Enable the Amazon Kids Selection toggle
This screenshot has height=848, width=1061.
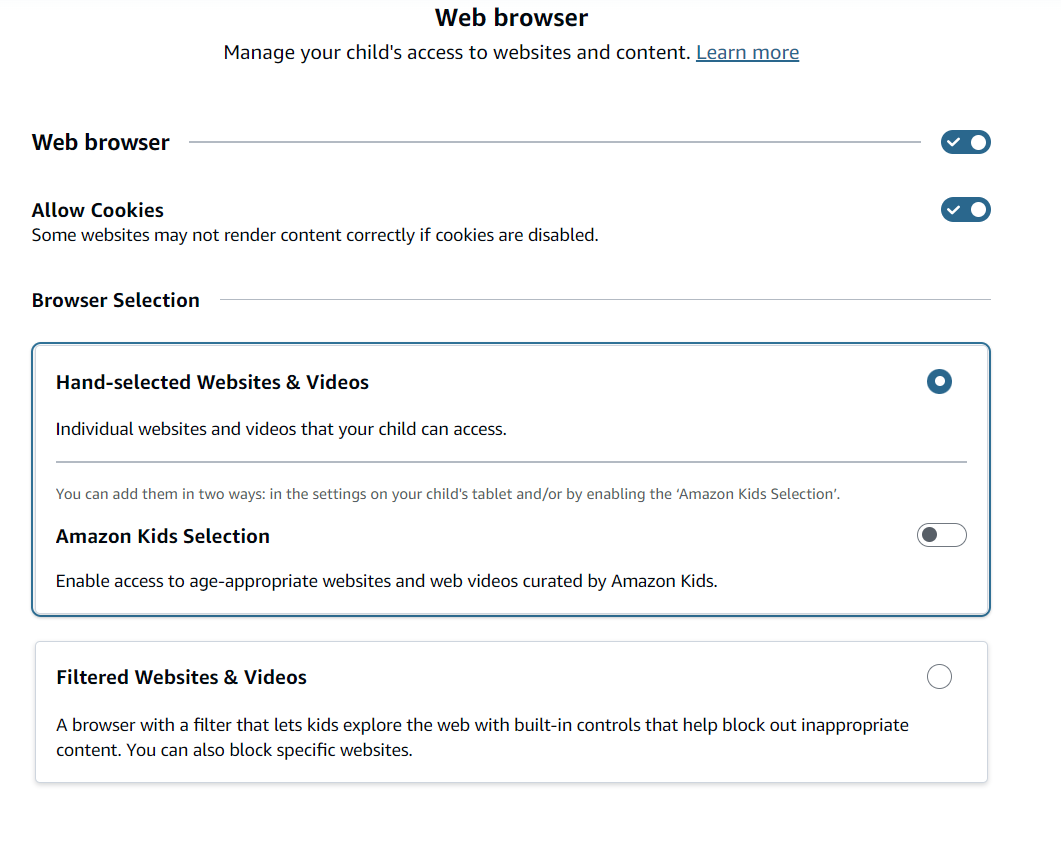pyautogui.click(x=941, y=535)
